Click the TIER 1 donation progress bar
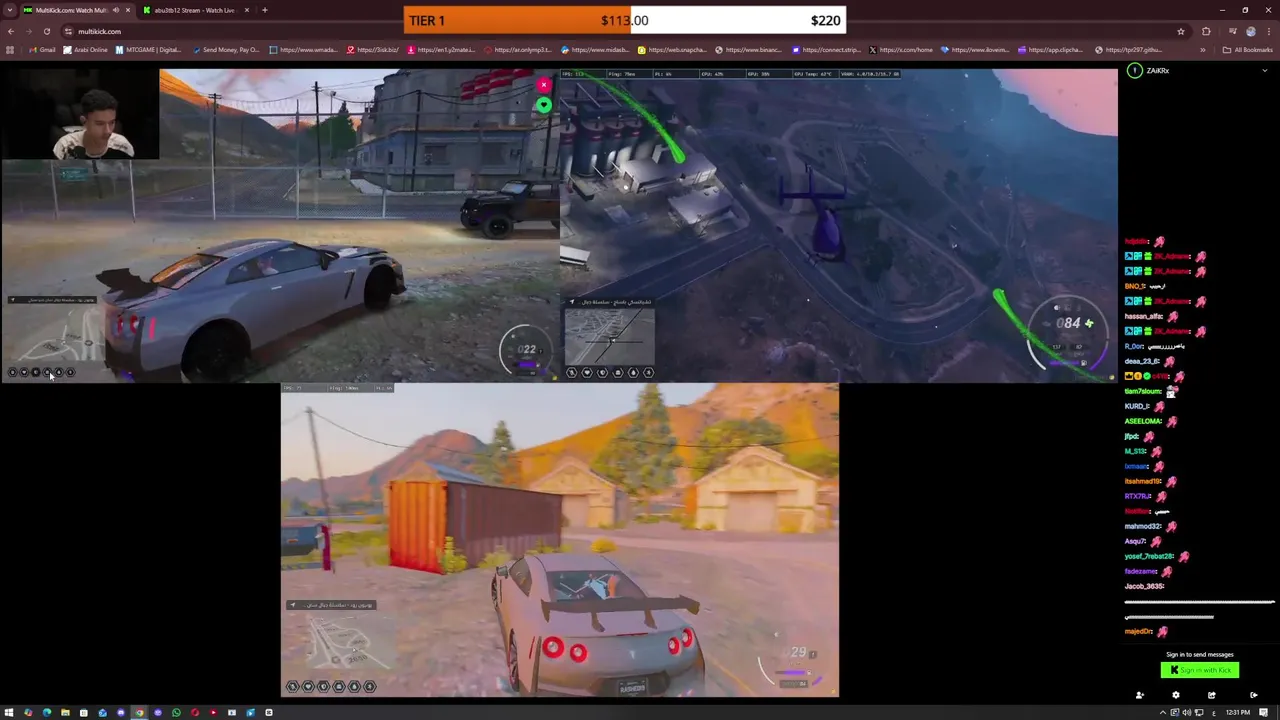The width and height of the screenshot is (1280, 720). [x=625, y=20]
